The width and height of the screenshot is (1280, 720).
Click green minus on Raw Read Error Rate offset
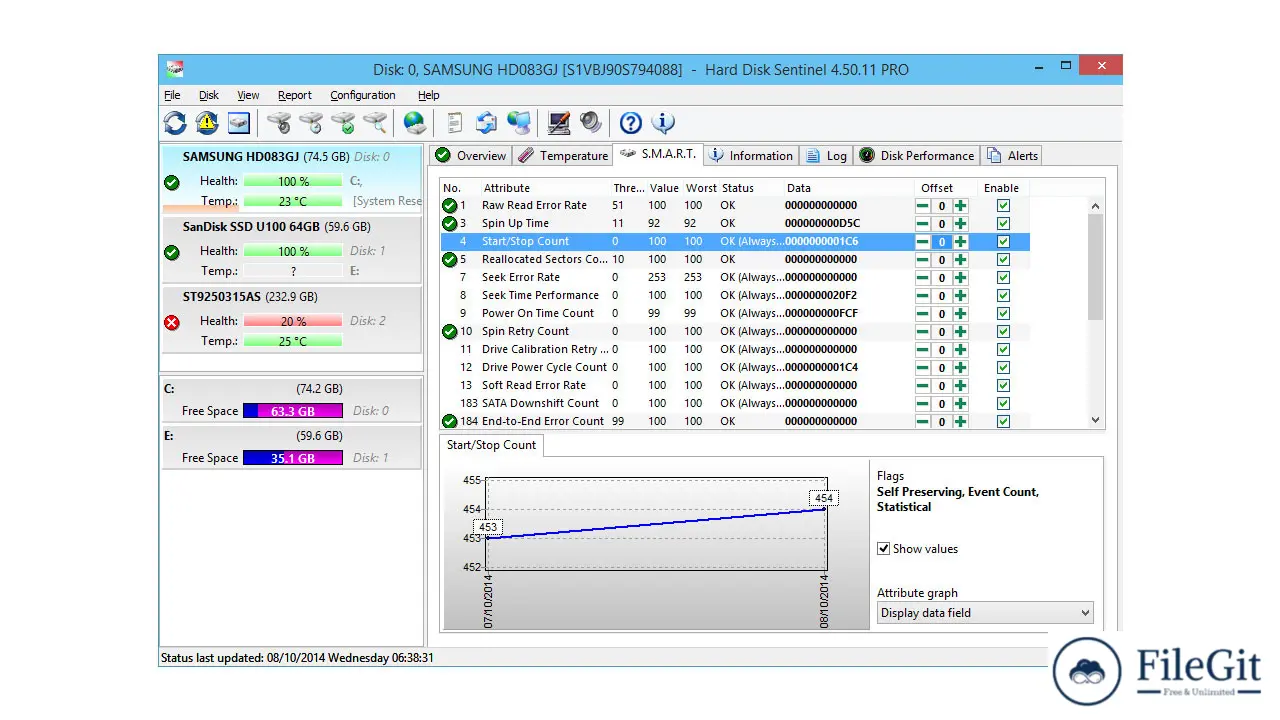point(923,206)
